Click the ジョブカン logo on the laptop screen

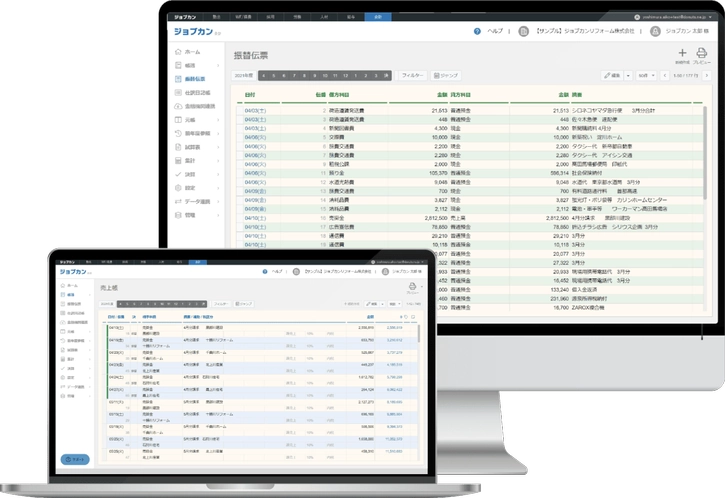73,271
